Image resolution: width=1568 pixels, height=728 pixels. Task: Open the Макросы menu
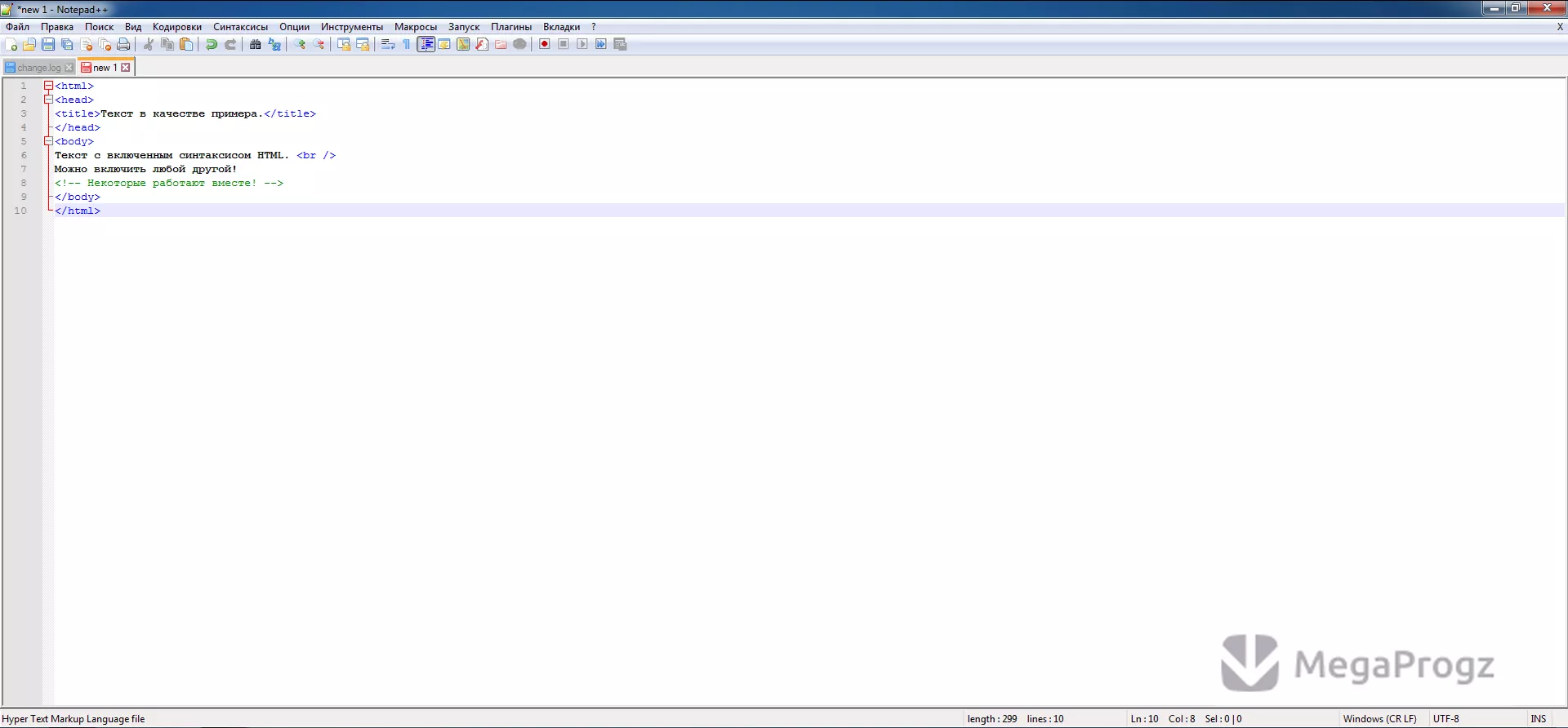pos(416,27)
